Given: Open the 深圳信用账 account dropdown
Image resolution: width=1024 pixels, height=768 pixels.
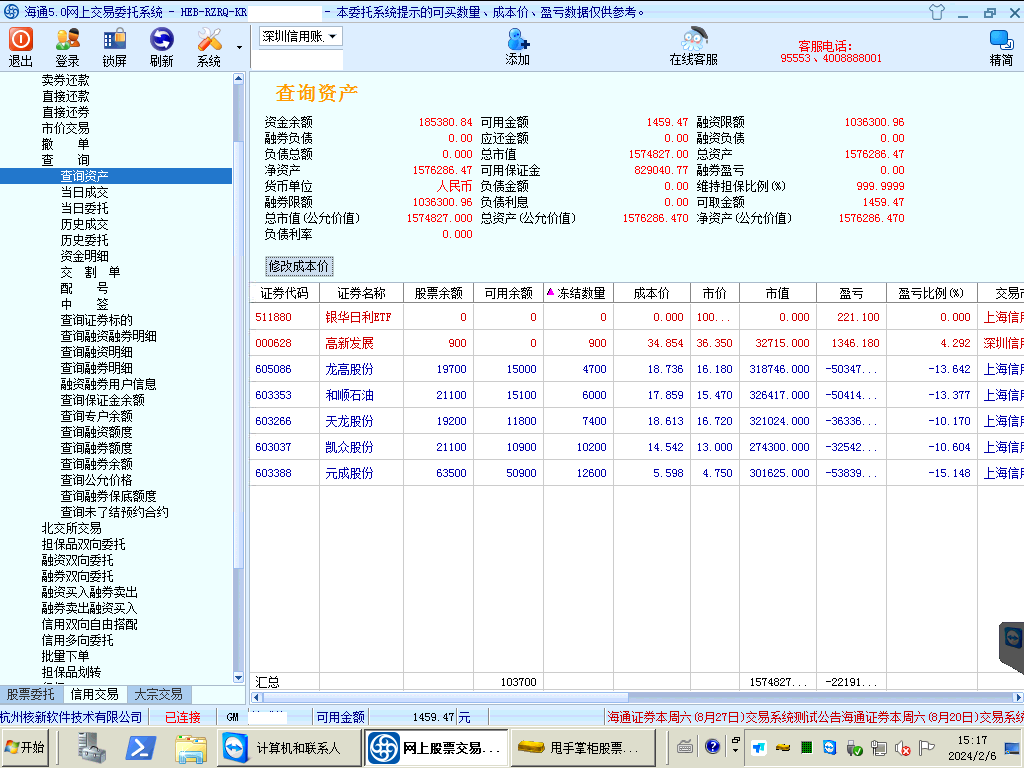Looking at the screenshot, I should [300, 37].
